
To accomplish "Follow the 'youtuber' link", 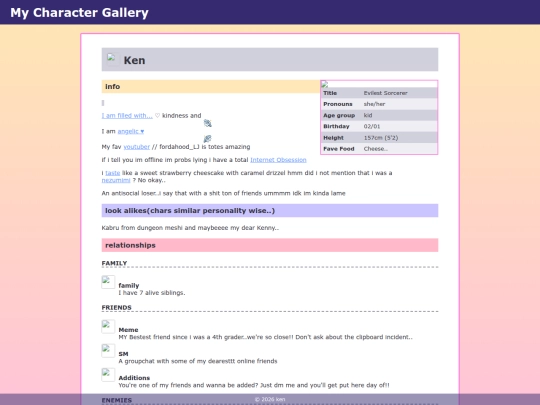I will [137, 147].
